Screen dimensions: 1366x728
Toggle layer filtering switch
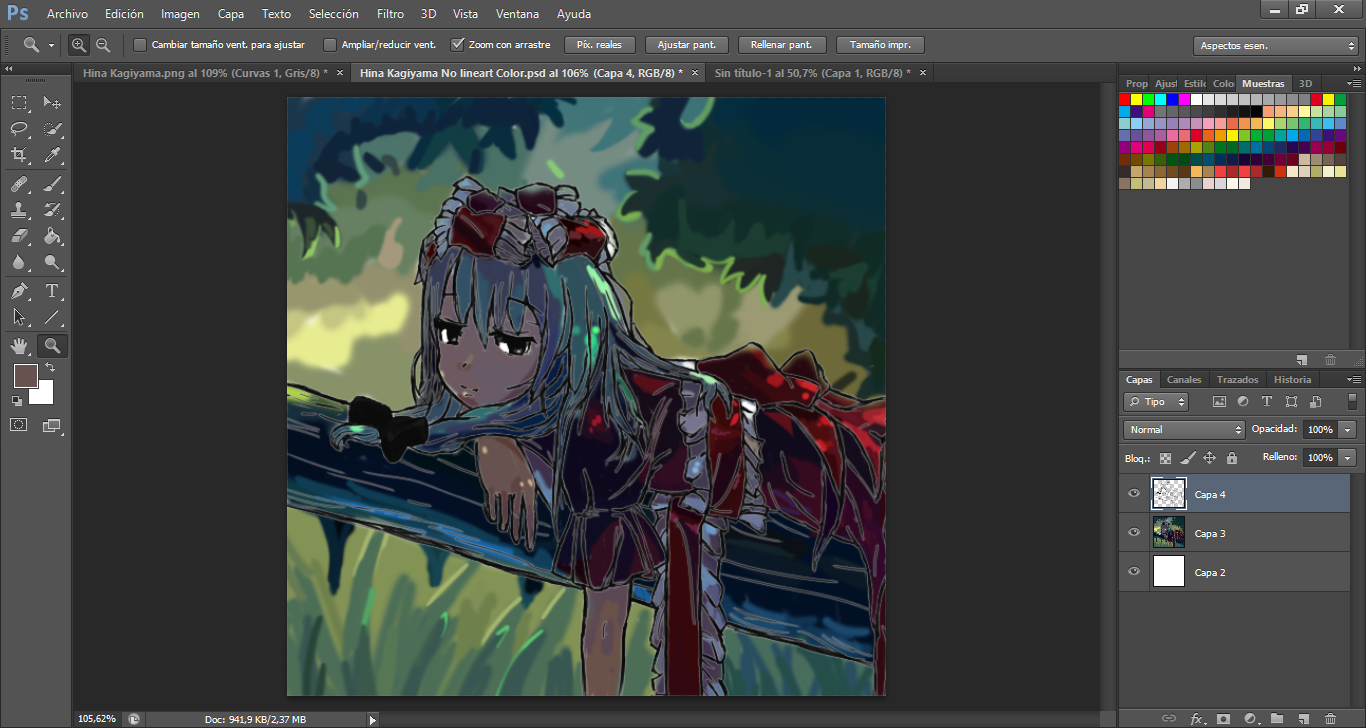(1353, 401)
